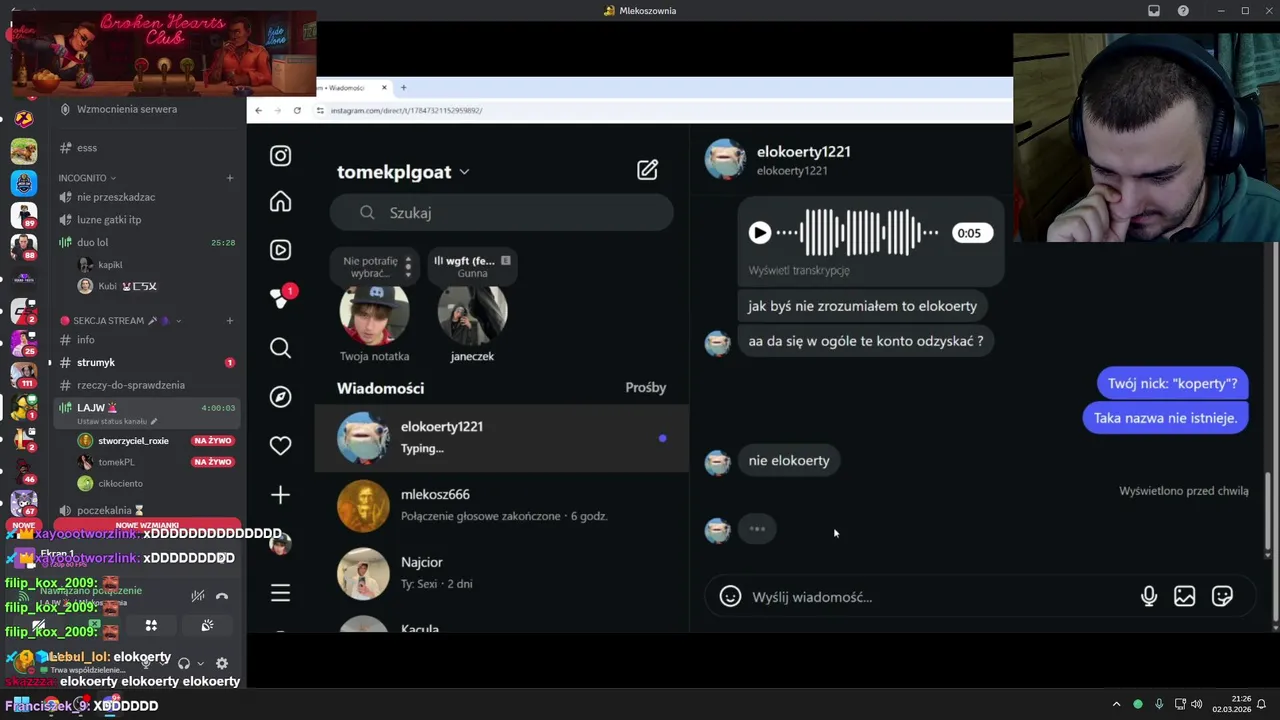Open Instagram sidebar search magnifier
Viewport: 1280px width, 720px height.
pos(281,348)
